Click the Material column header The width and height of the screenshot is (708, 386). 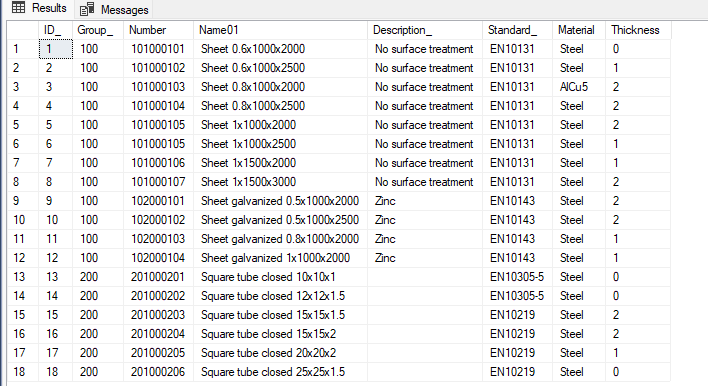(579, 30)
